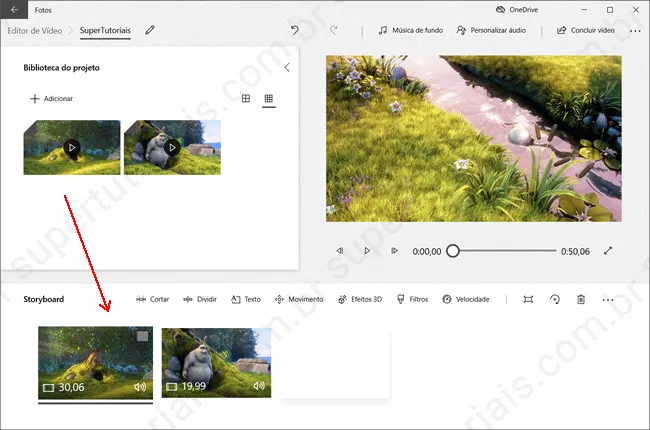
Task: Play the video preview
Action: (x=367, y=250)
